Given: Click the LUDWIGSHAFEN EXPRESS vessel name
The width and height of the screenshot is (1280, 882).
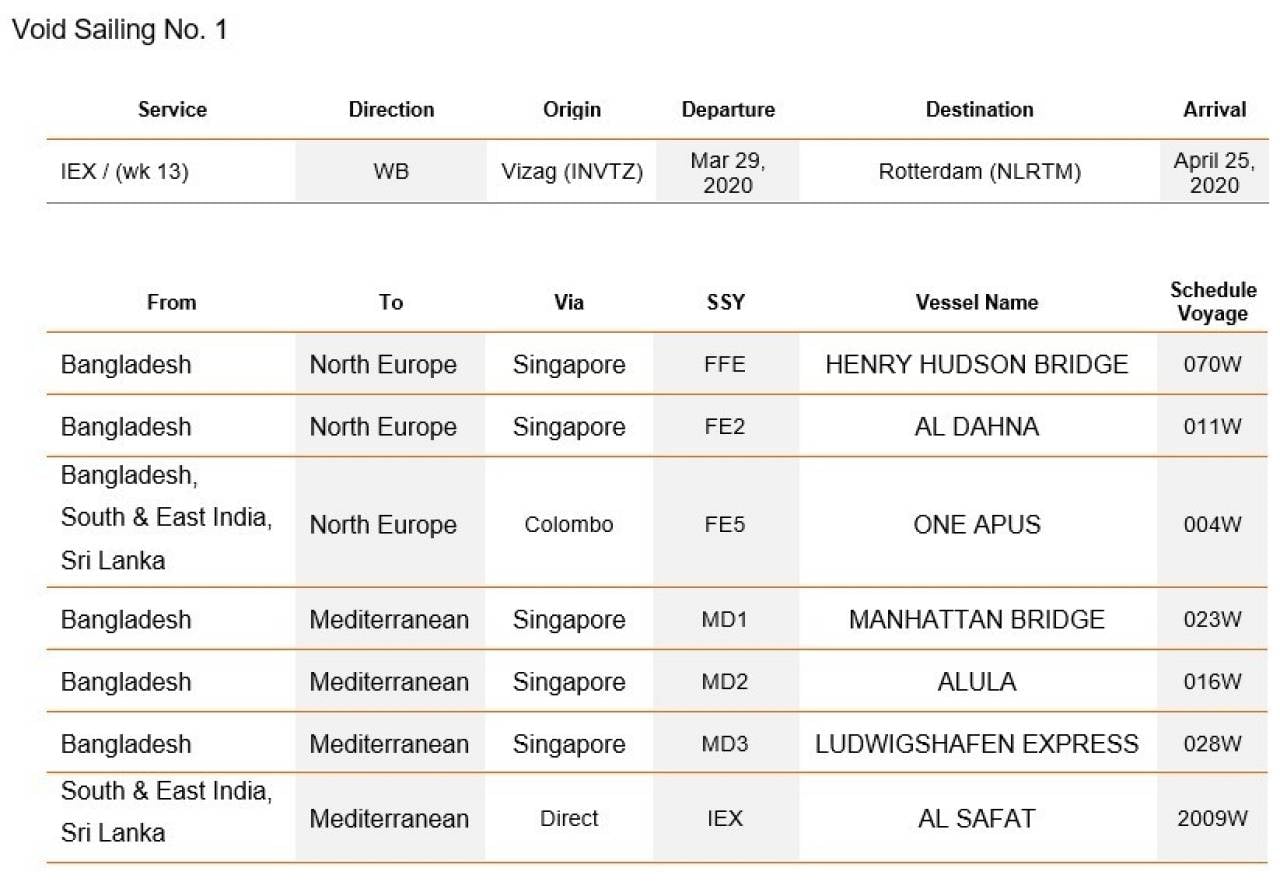Looking at the screenshot, I should [977, 744].
